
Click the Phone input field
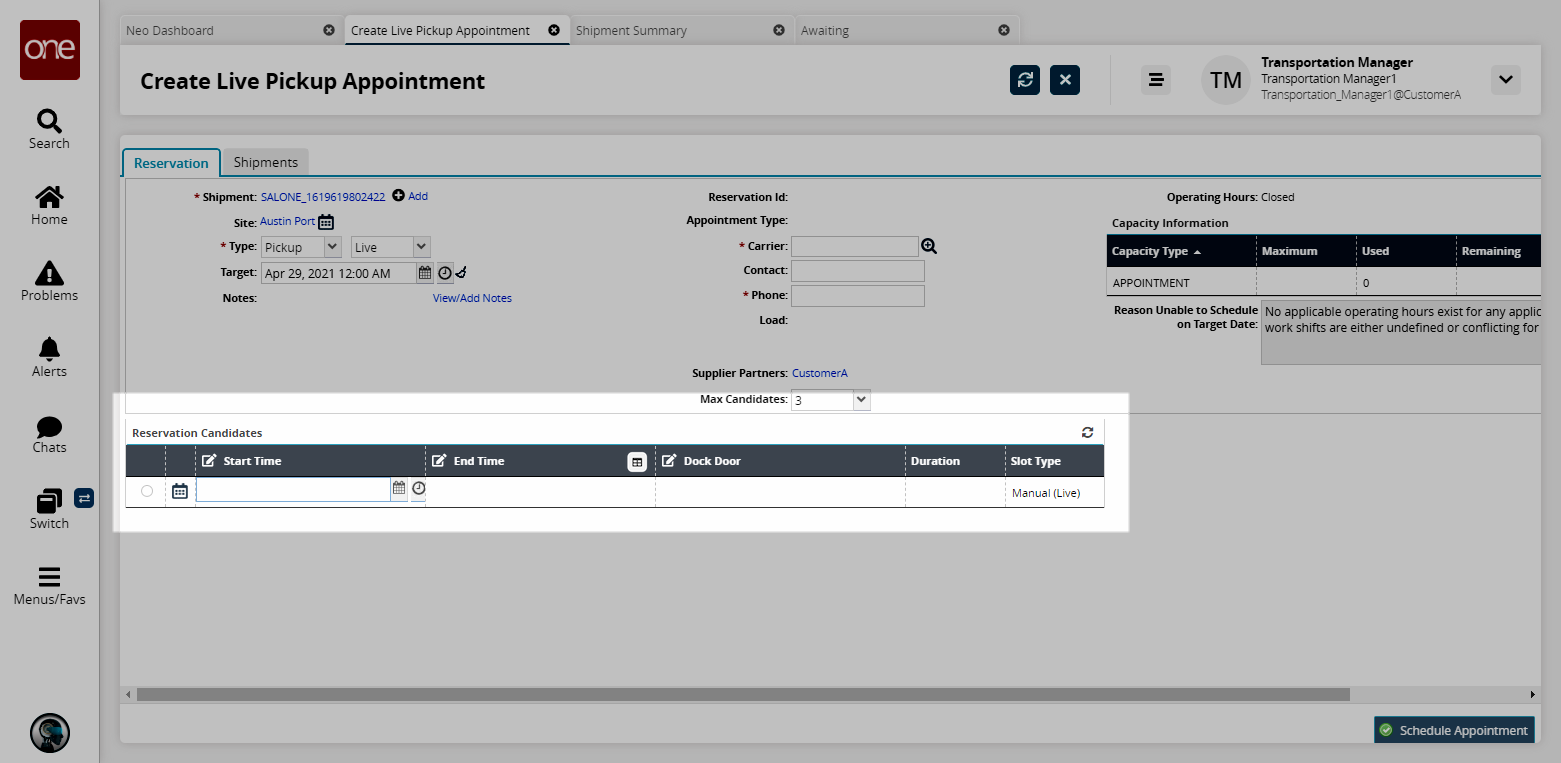[858, 296]
